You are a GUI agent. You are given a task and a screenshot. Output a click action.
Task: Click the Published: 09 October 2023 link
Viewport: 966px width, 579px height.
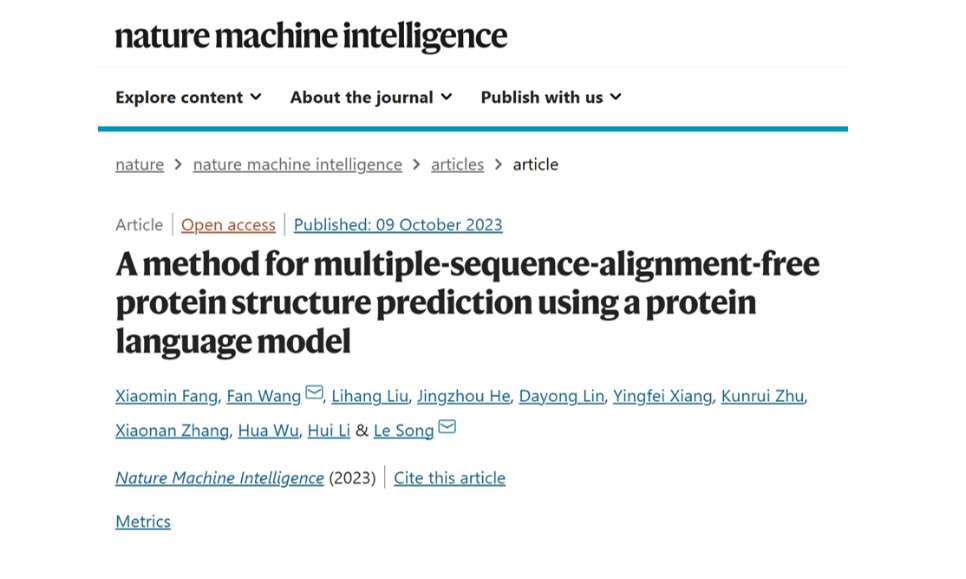pos(398,224)
